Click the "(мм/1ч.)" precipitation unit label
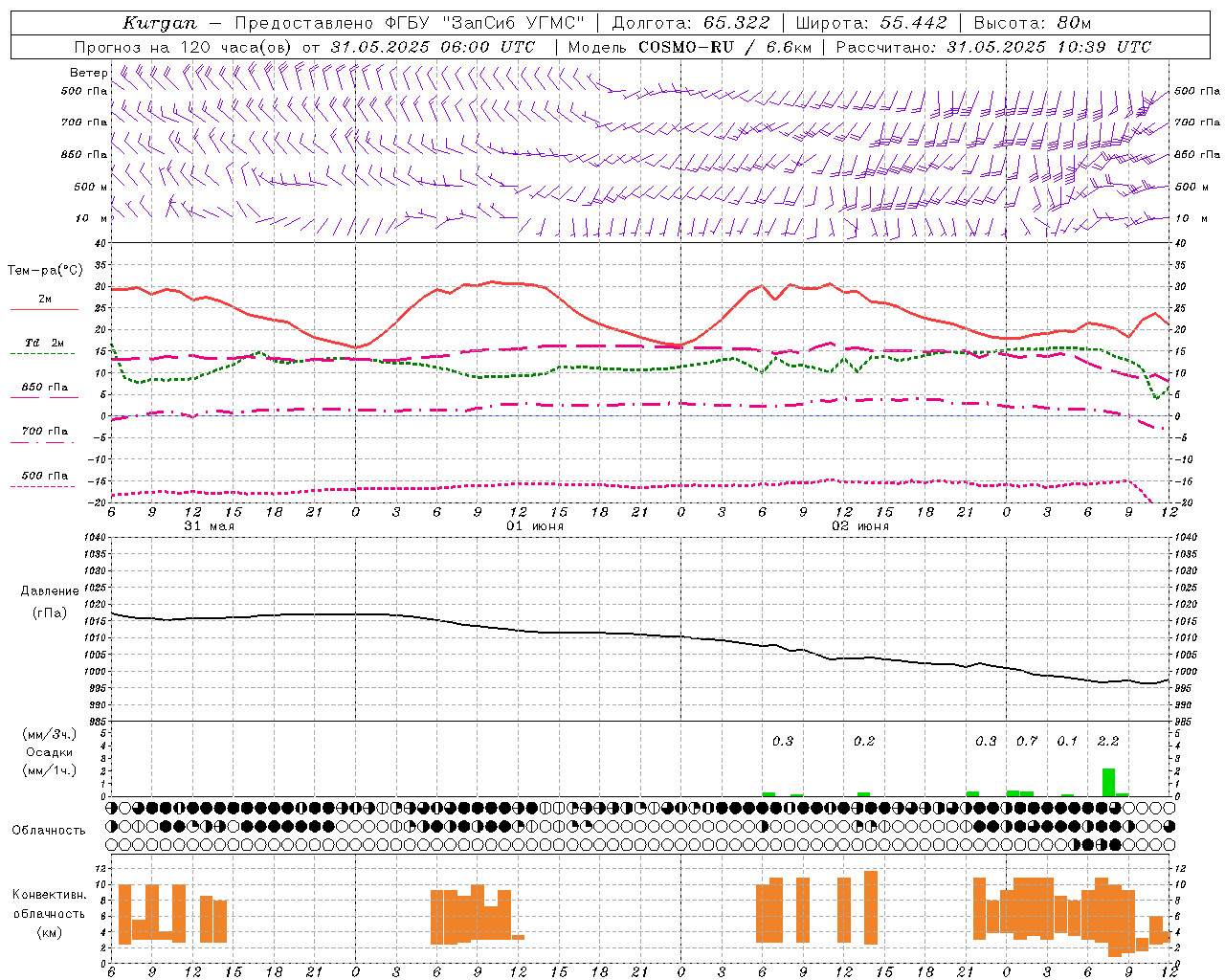 click(50, 770)
